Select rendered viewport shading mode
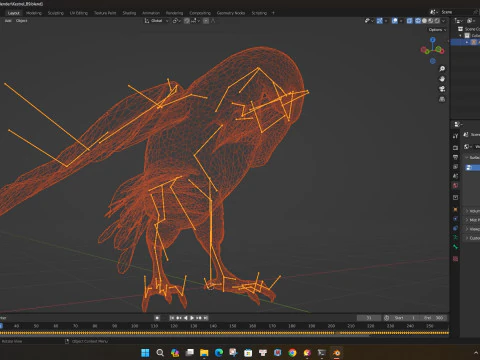Image resolution: width=480 pixels, height=360 pixels. tap(437, 21)
